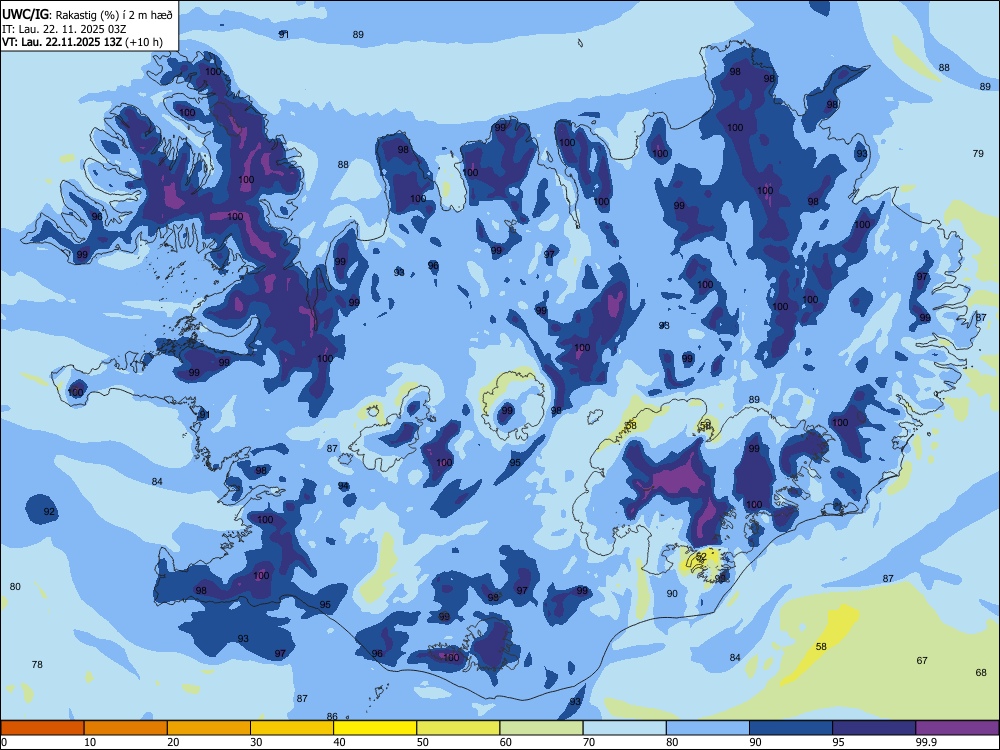Viewport: 1000px width, 750px height.
Task: Click the '10' legend tick label
Action: point(90,742)
